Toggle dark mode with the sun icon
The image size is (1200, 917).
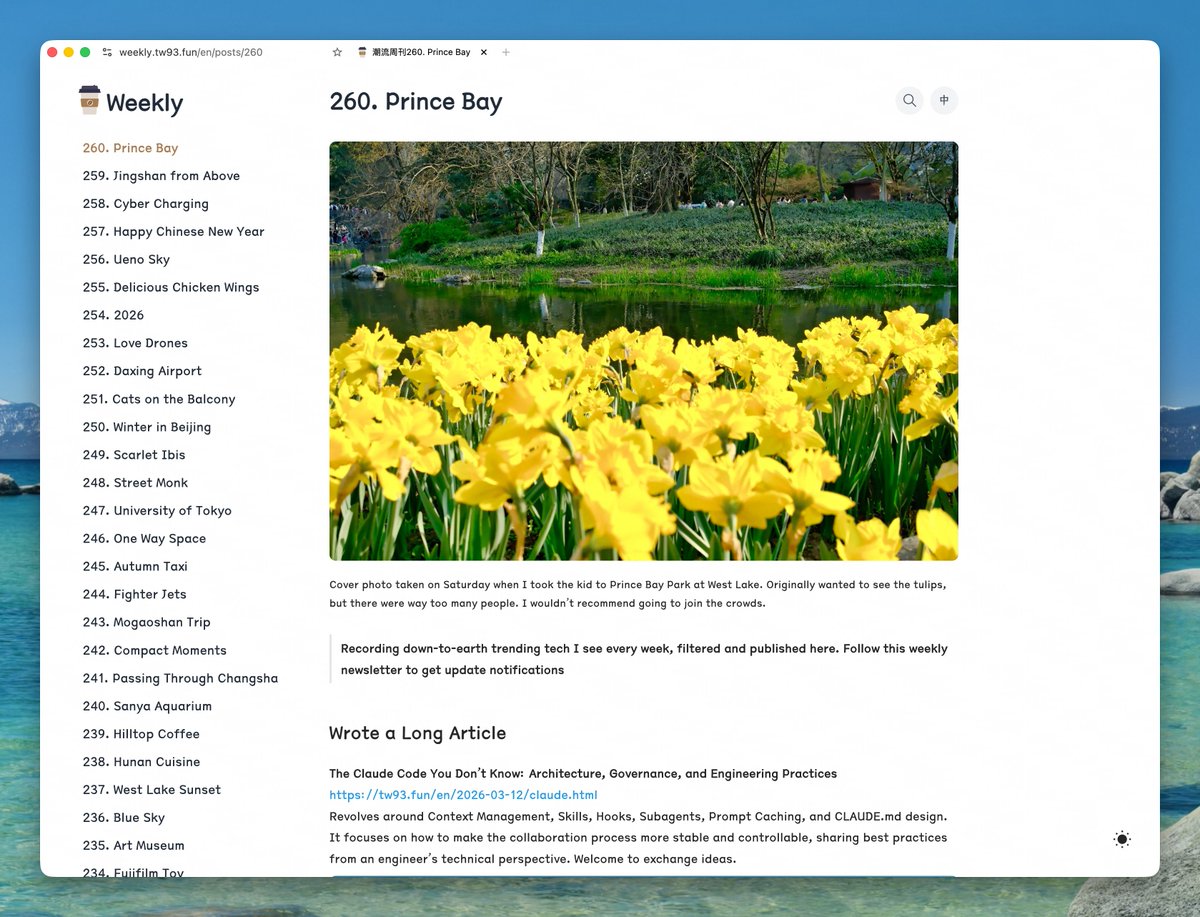[1122, 839]
